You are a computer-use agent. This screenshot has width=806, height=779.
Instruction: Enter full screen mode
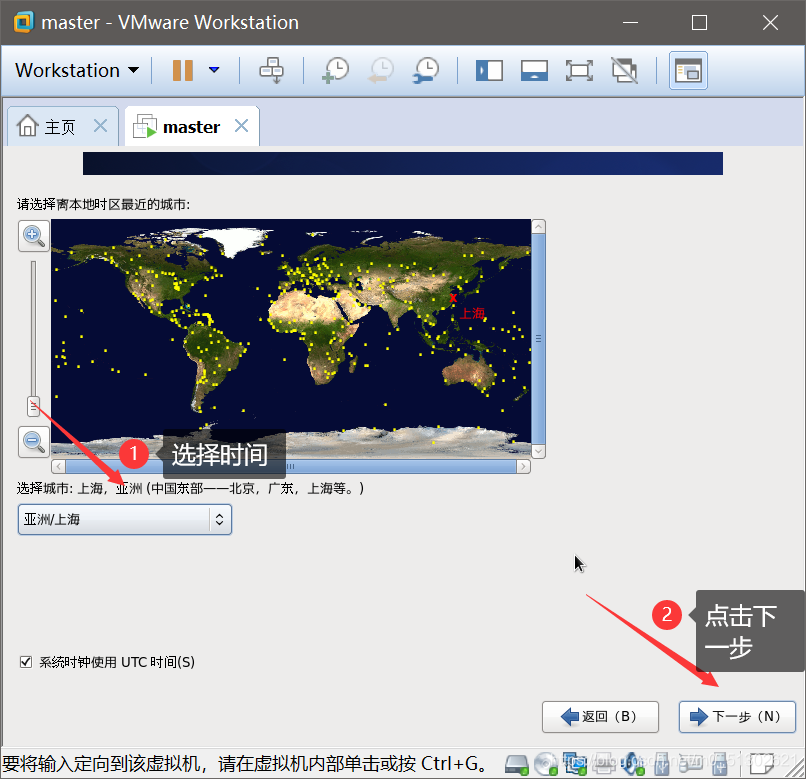pyautogui.click(x=579, y=70)
